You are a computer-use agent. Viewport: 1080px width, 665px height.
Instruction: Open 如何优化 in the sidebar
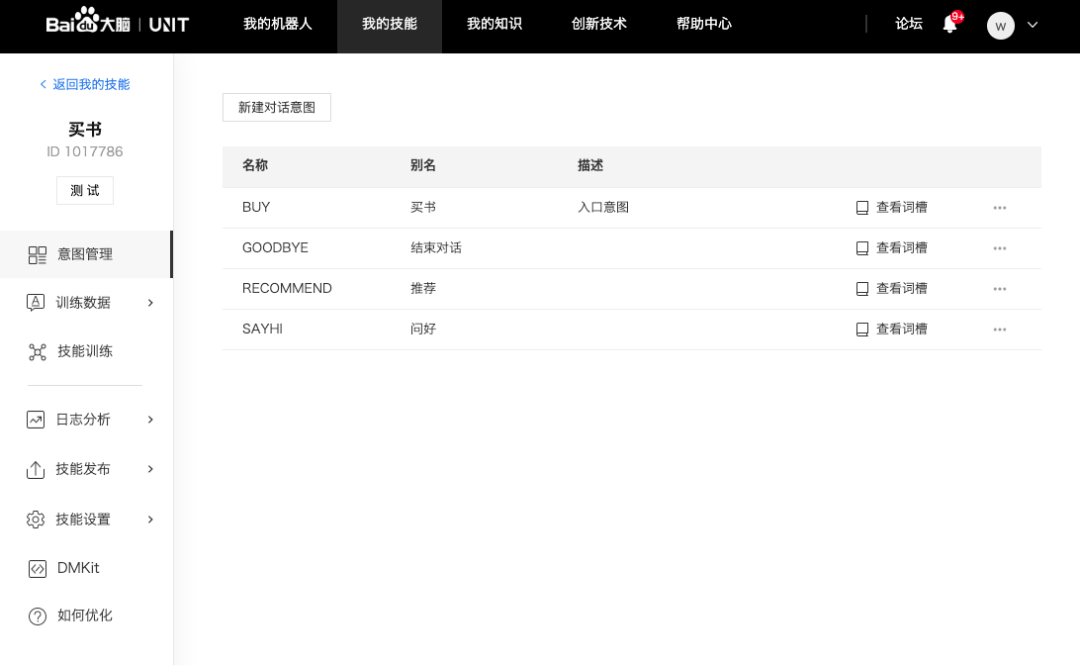pos(85,615)
